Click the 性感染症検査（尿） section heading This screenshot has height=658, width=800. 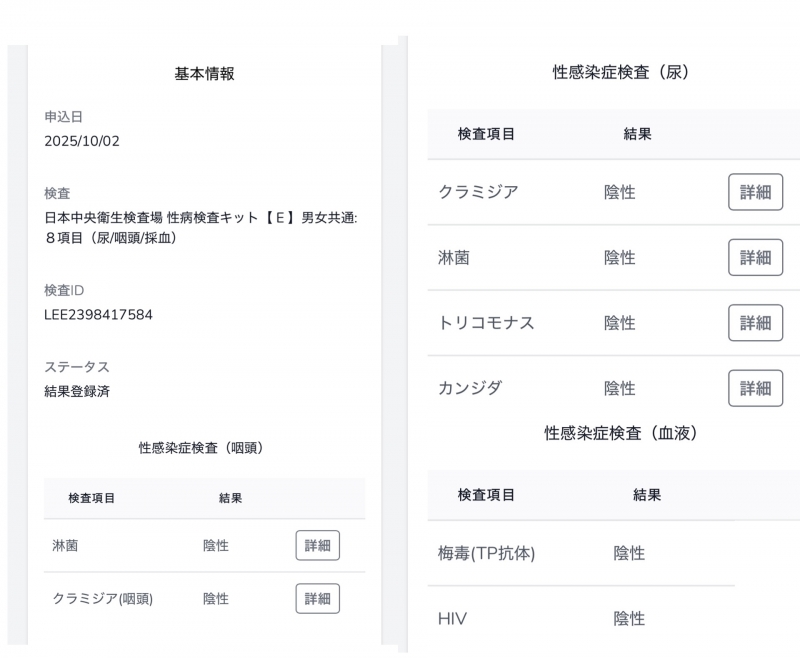point(621,72)
